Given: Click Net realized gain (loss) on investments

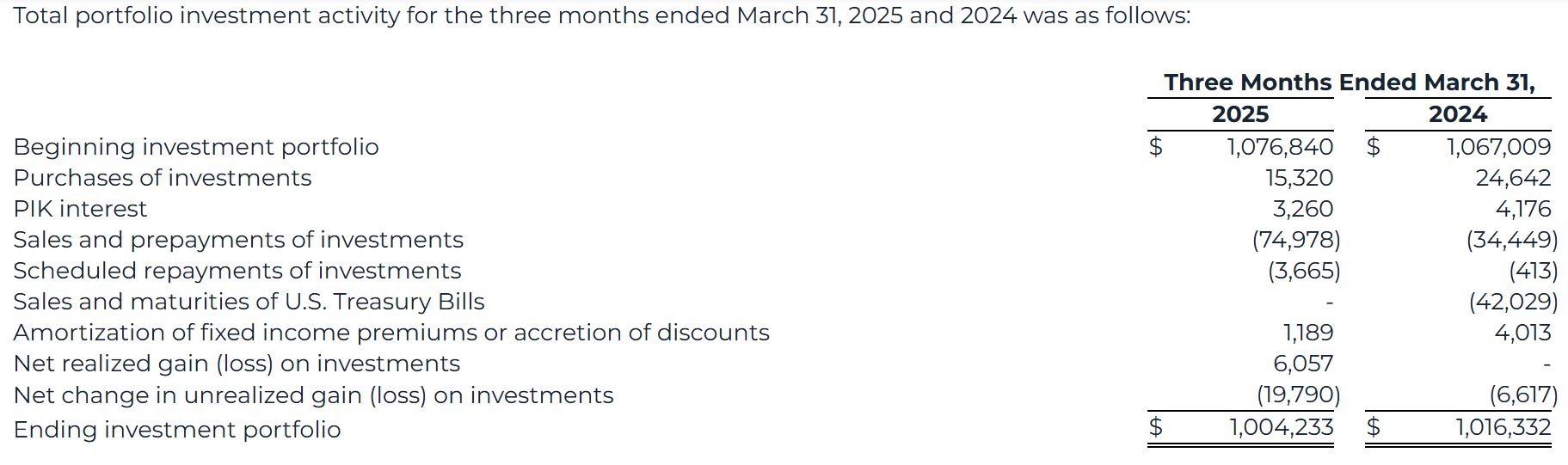Looking at the screenshot, I should 237,364.
